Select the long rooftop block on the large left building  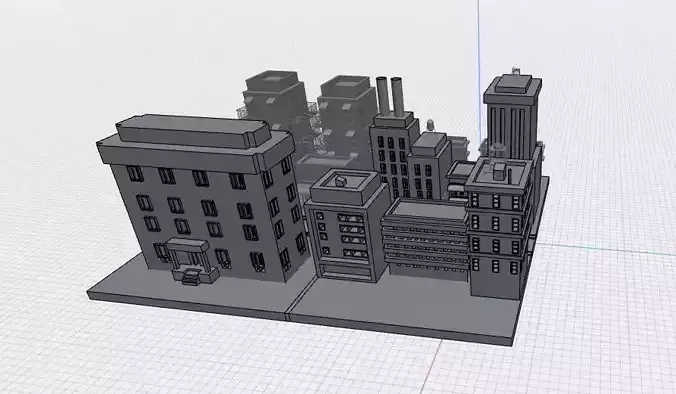193,131
